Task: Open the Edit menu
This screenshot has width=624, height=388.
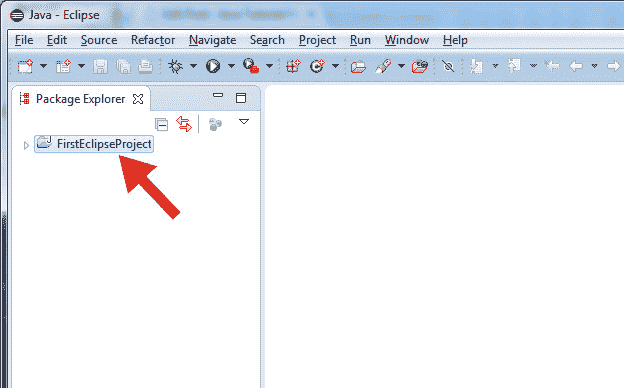Action: coord(57,40)
